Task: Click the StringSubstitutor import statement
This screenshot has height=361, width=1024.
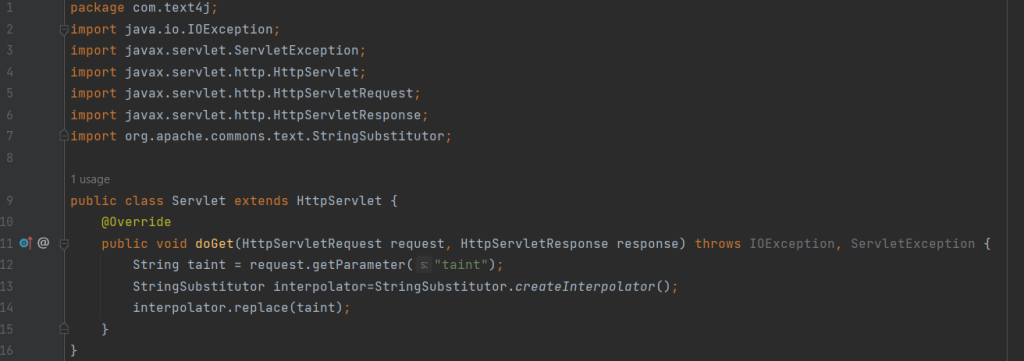Action: [261, 136]
